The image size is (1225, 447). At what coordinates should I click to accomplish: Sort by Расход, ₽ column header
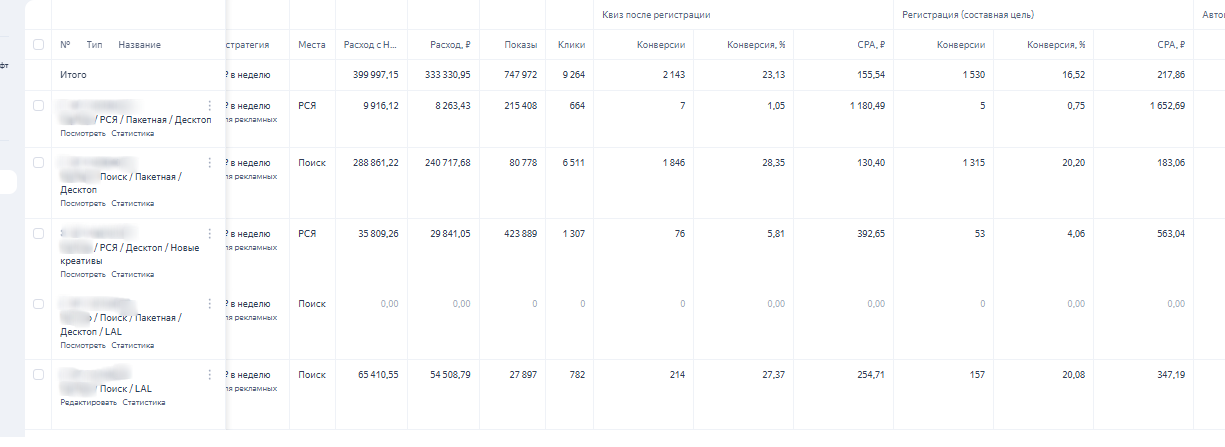(449, 45)
